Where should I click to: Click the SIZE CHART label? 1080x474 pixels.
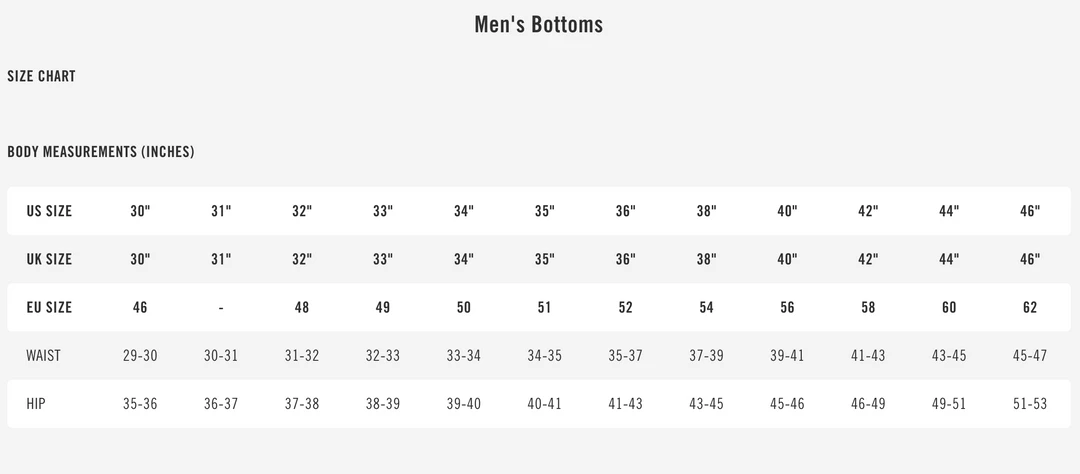41,76
